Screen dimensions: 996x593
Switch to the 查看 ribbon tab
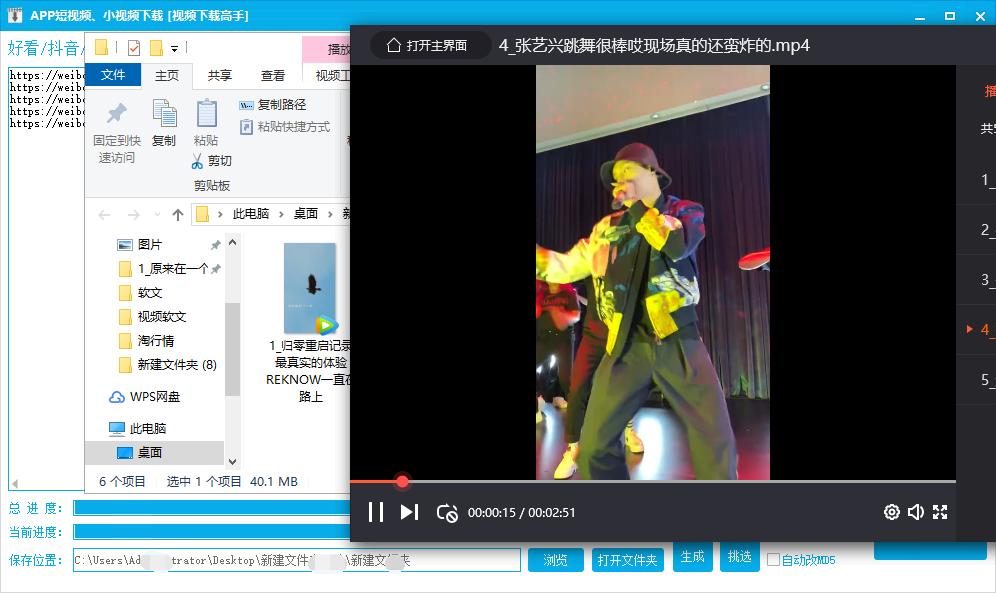(x=272, y=75)
